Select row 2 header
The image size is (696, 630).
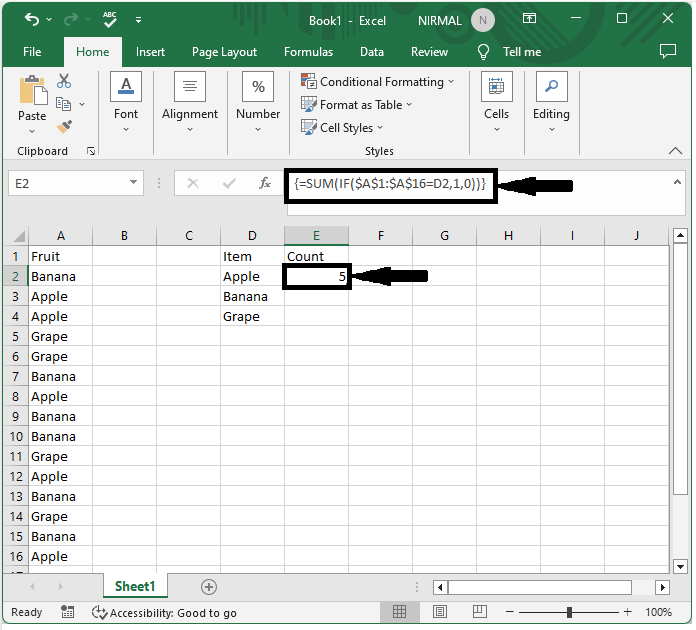[16, 277]
